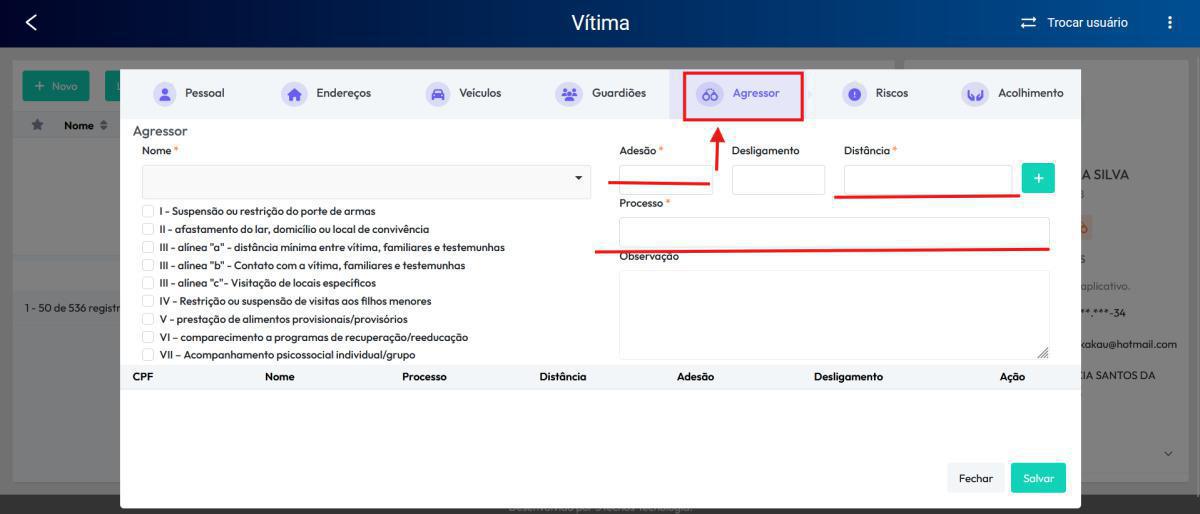Click the star icon in table header

coord(37,125)
